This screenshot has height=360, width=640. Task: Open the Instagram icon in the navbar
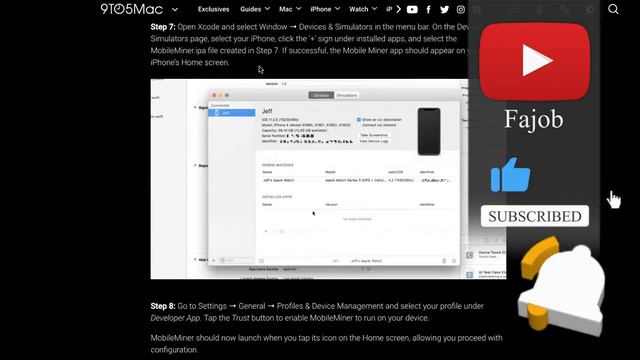click(x=460, y=9)
